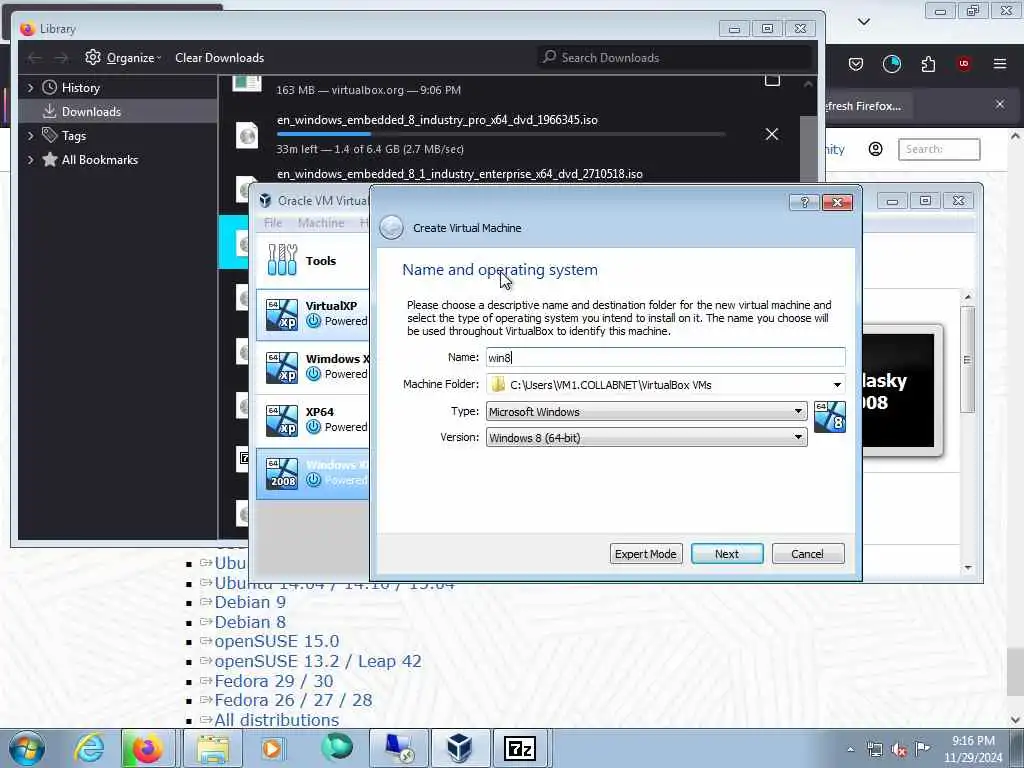This screenshot has height=768, width=1024.
Task: Expand All Bookmarks tree item
Action: (x=30, y=160)
